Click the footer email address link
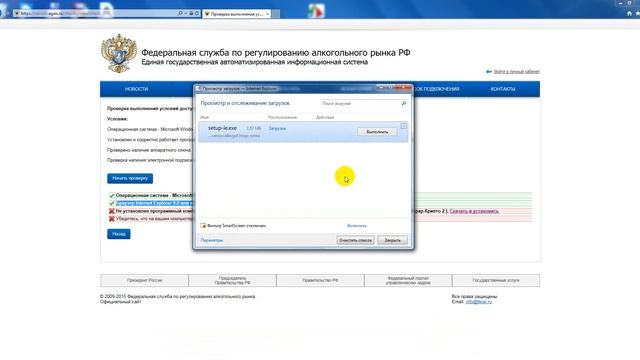 (478, 302)
